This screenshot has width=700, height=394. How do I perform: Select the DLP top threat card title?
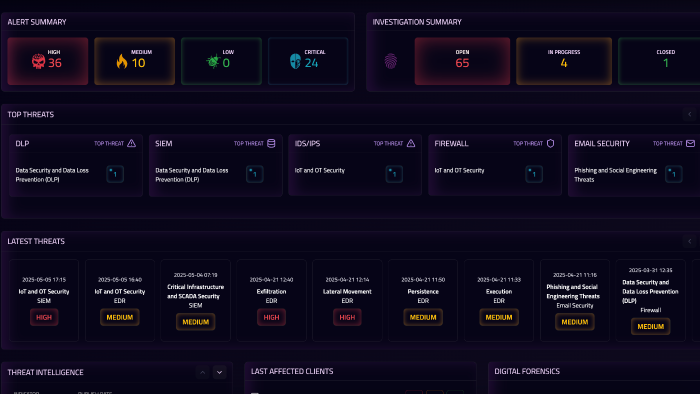22,144
